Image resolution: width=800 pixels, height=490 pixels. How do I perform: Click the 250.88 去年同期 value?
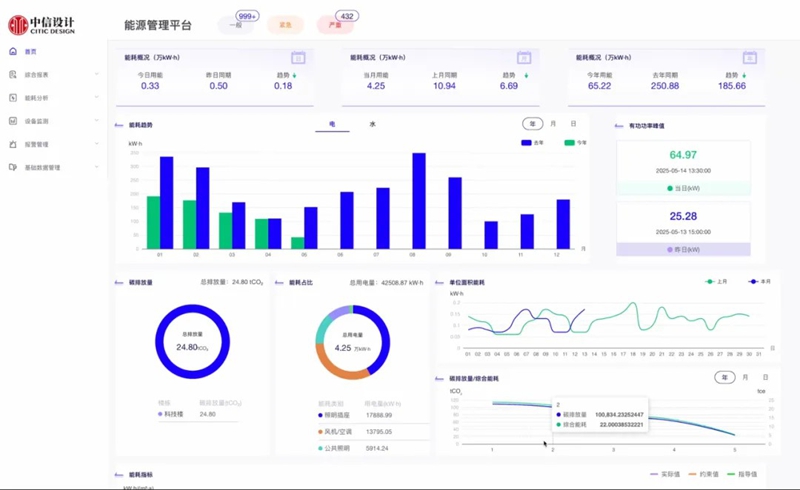point(665,86)
